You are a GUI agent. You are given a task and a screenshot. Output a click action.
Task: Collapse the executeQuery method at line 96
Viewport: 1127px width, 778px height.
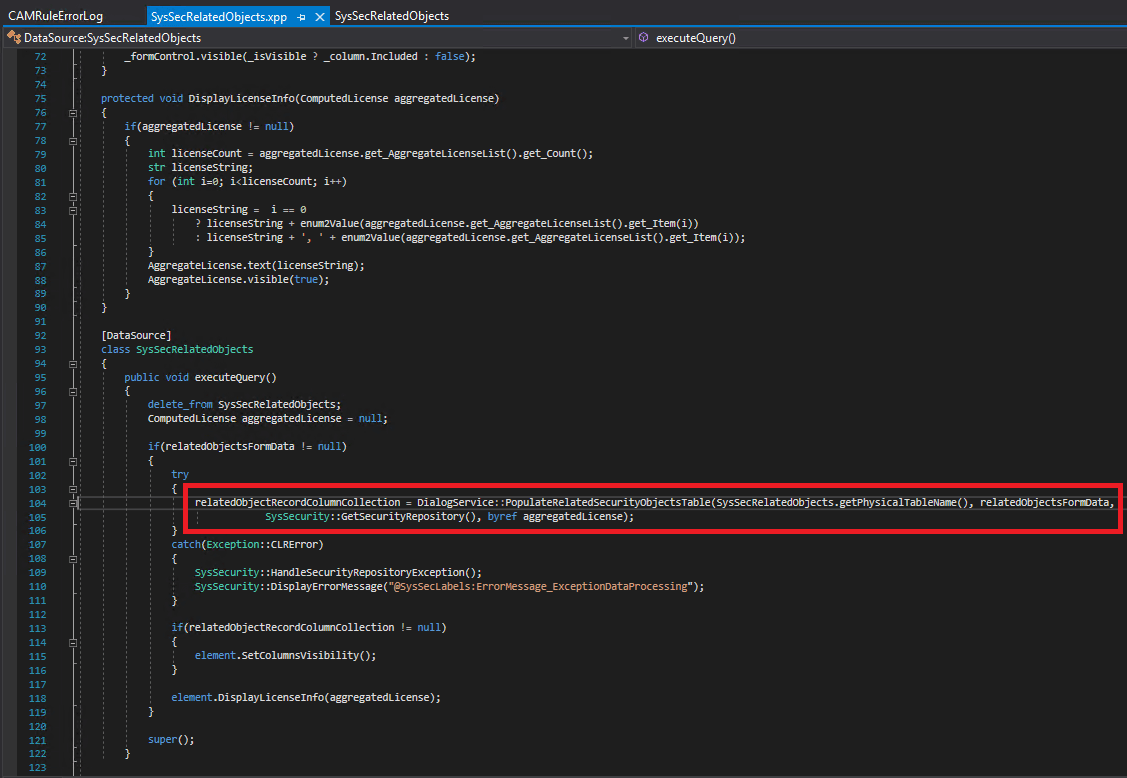[x=73, y=392]
